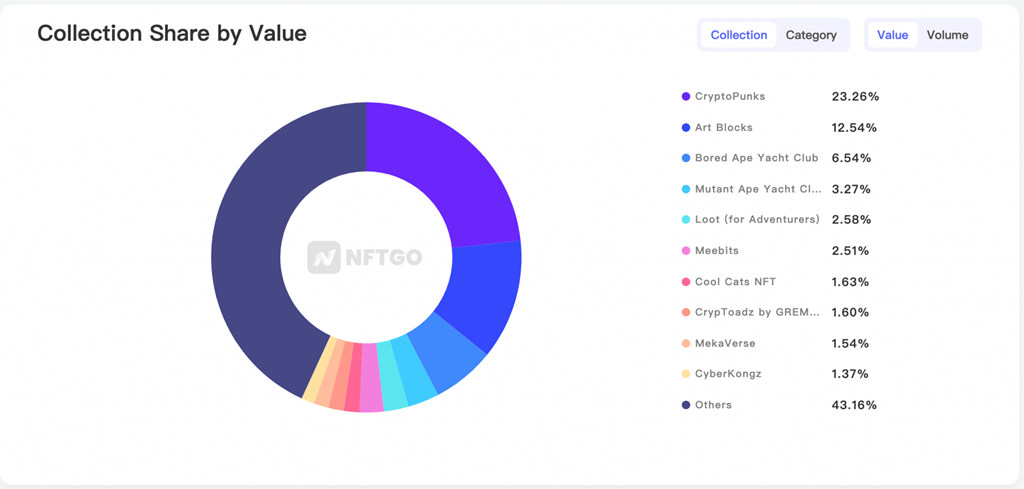Click the 1.60% CrypToadz value
1024x489 pixels.
coord(850,312)
